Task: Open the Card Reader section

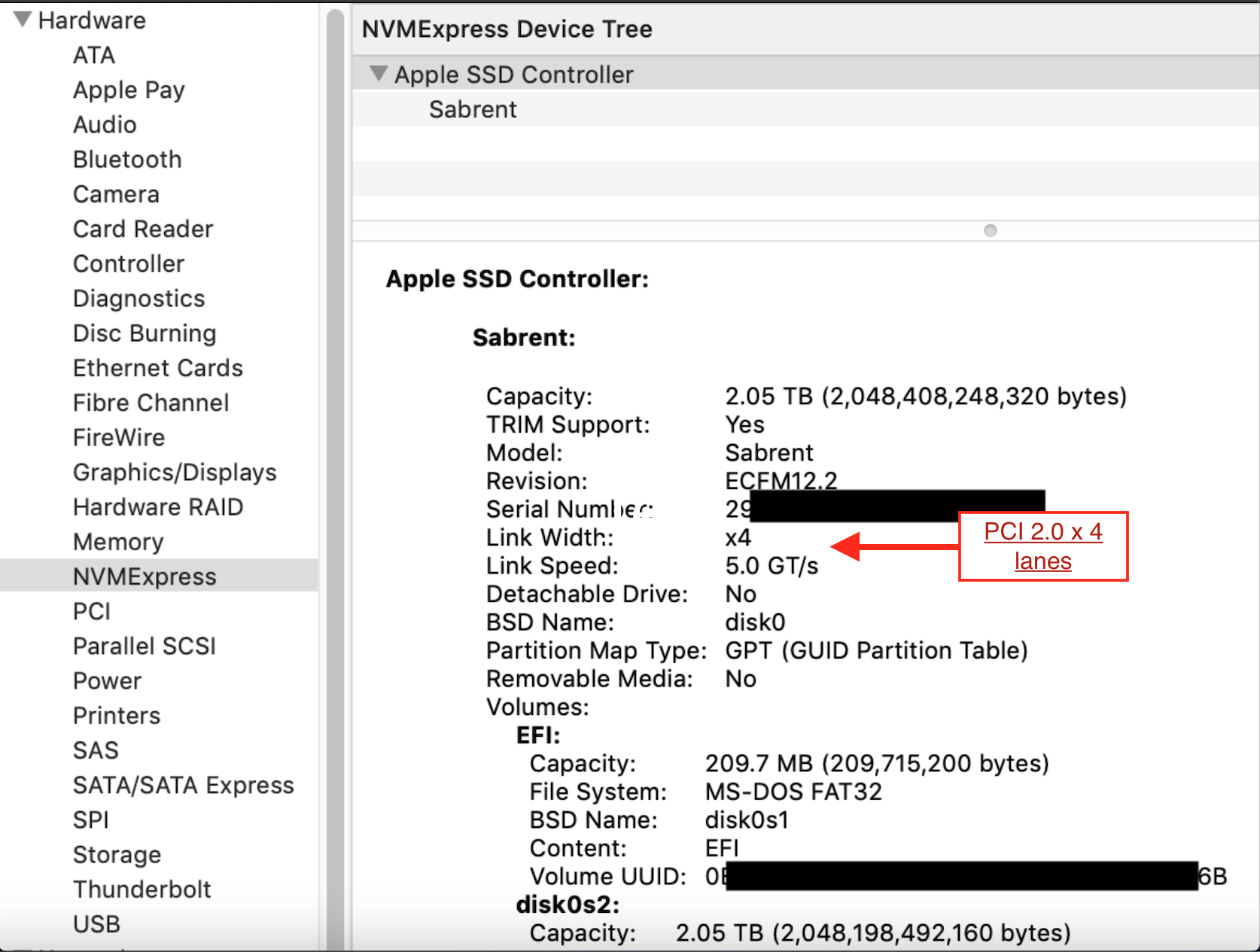Action: [x=143, y=229]
